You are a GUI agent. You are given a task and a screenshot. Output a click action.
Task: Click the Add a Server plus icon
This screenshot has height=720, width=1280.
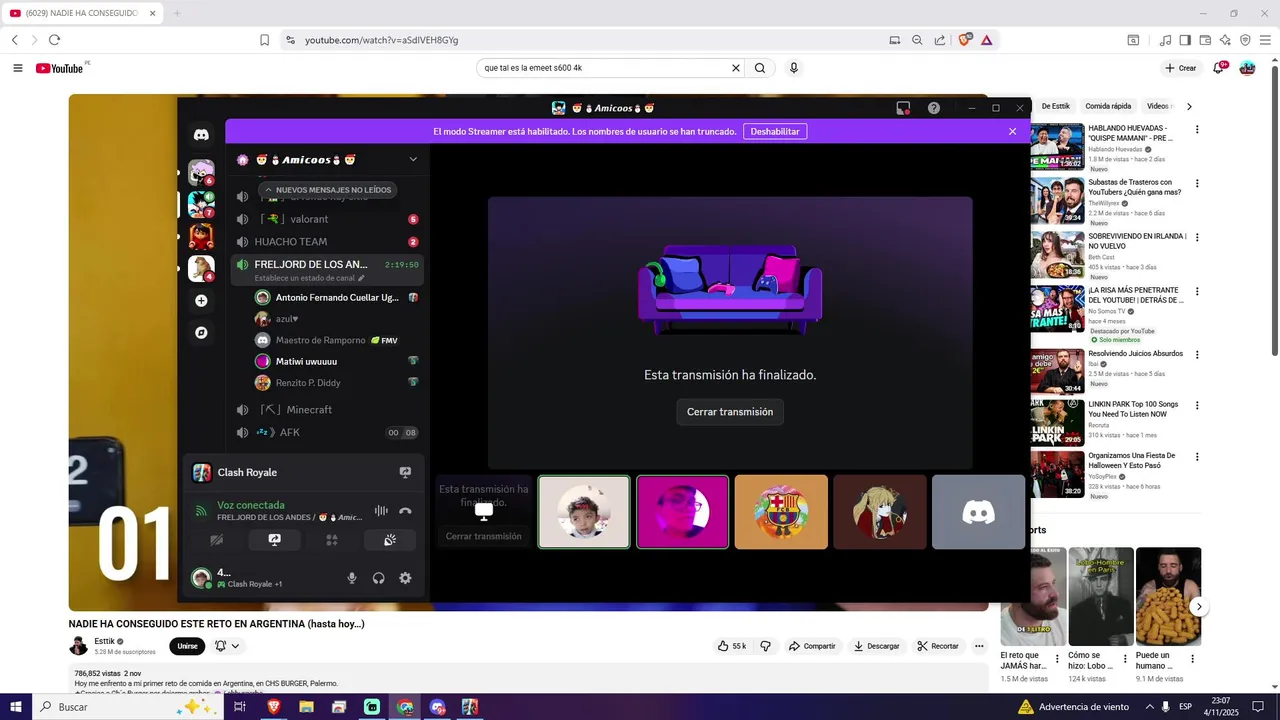point(201,301)
